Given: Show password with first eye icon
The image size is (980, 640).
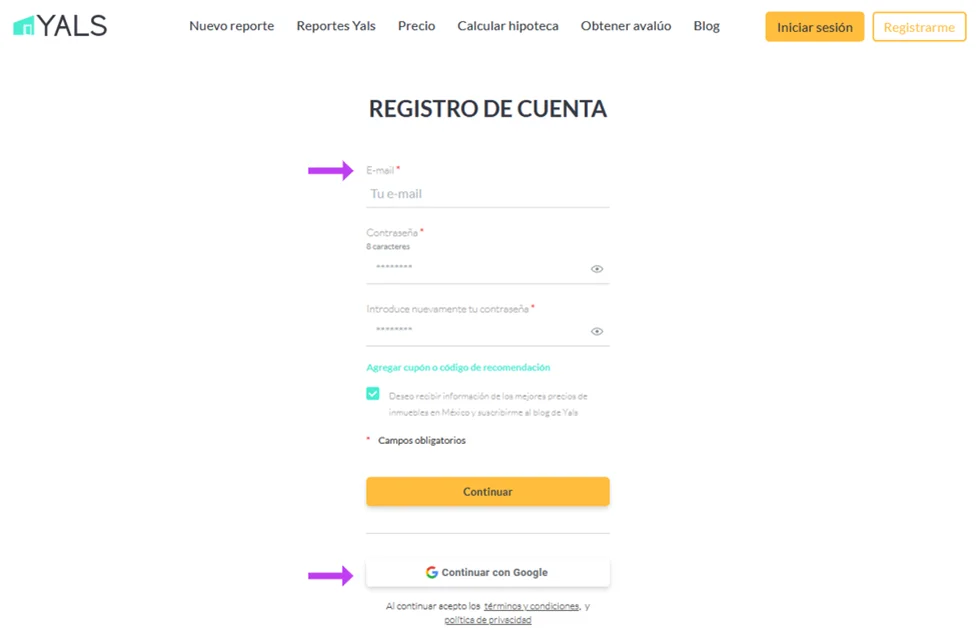Looking at the screenshot, I should pyautogui.click(x=597, y=269).
